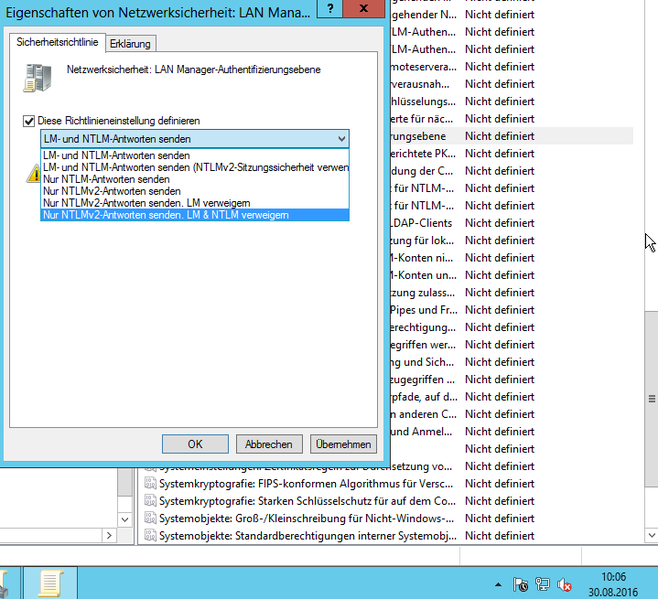The height and width of the screenshot is (599, 658).
Task: Collapse the LAN Manager authentication level combo box
Action: click(342, 139)
